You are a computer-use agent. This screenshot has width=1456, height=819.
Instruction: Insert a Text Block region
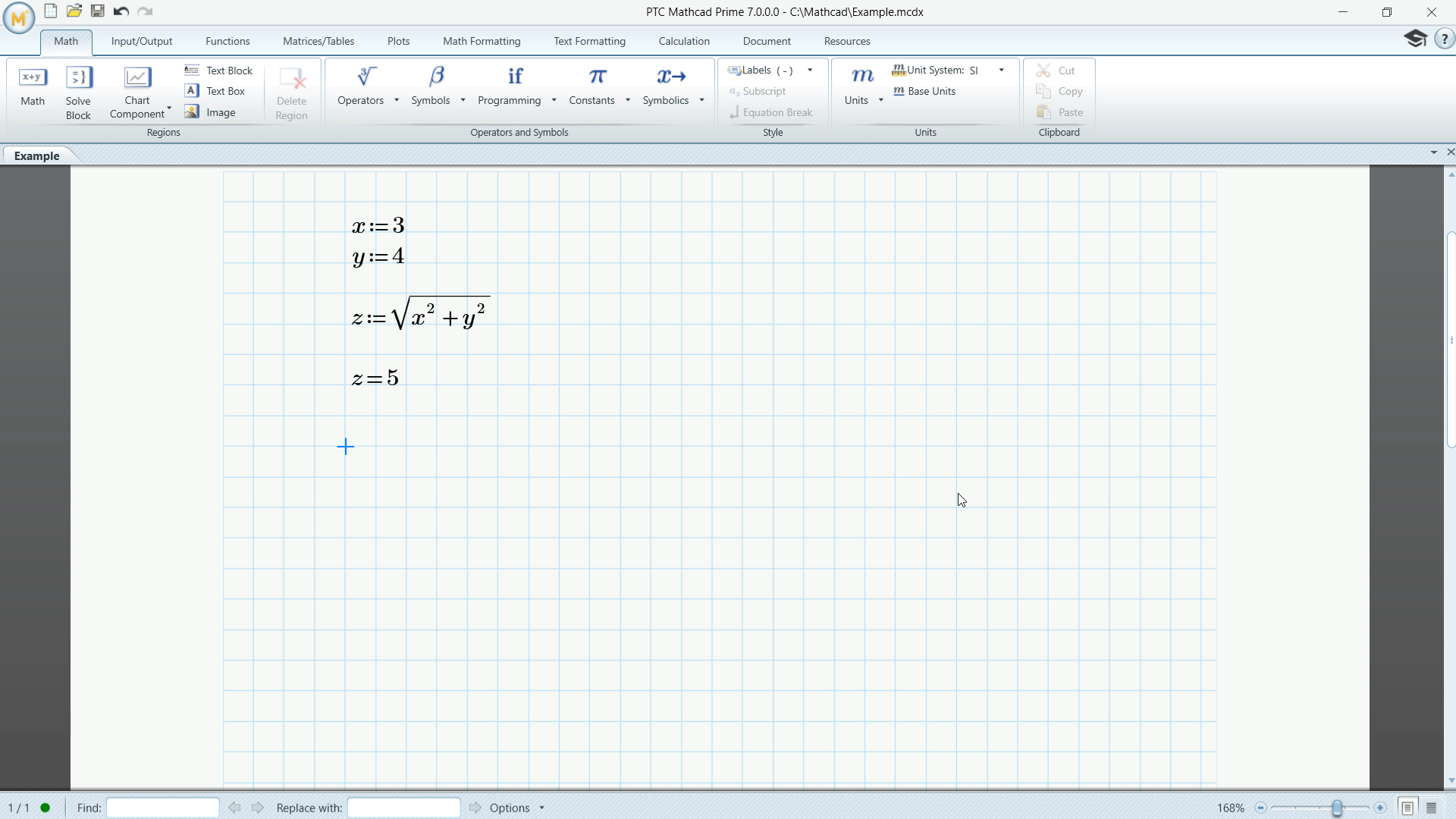pos(227,70)
